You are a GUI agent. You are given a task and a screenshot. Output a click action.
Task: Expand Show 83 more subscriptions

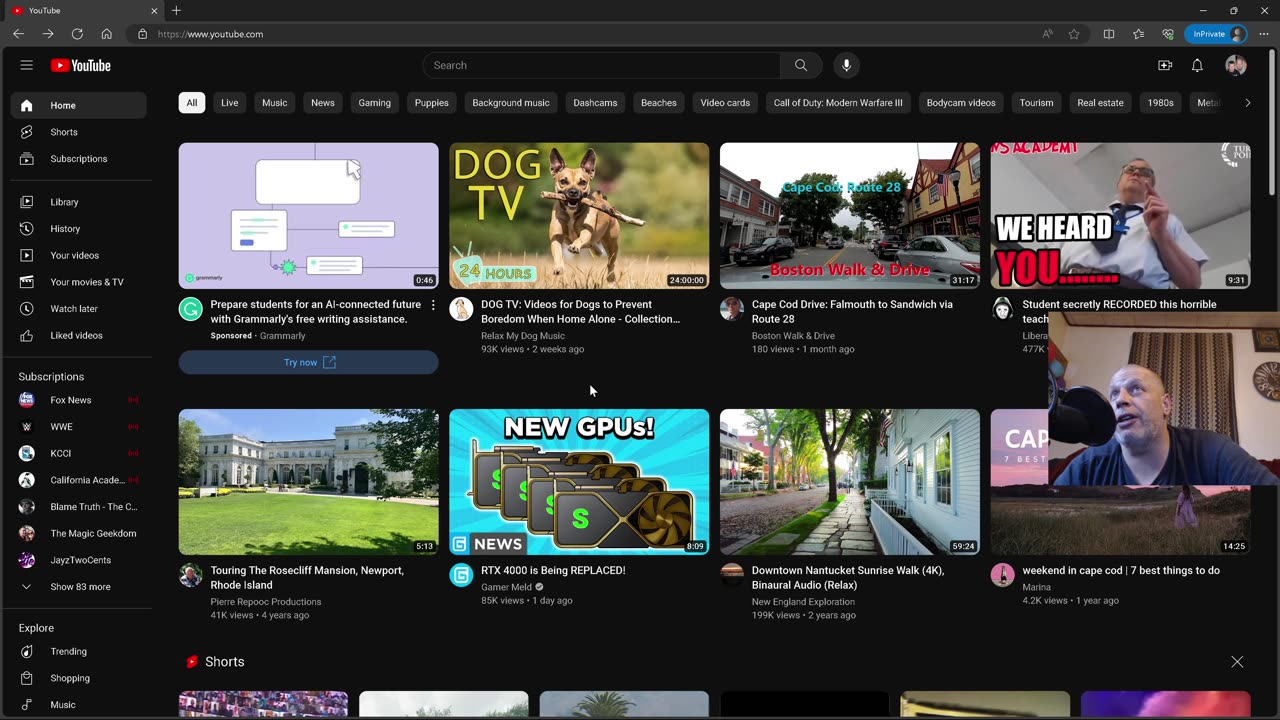(79, 587)
